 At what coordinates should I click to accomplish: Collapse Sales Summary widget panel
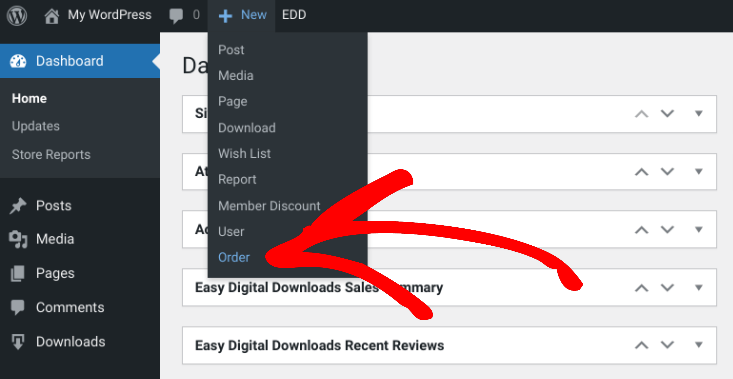pos(699,287)
